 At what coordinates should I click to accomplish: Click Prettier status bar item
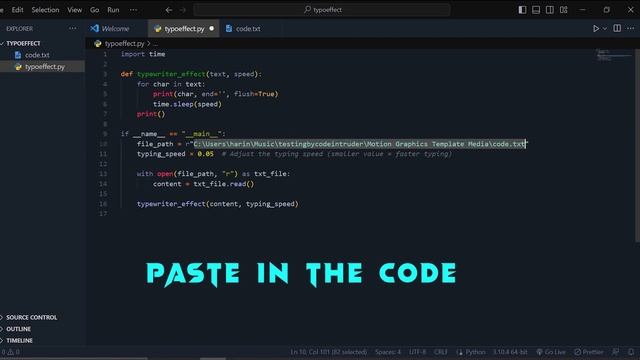[589, 352]
